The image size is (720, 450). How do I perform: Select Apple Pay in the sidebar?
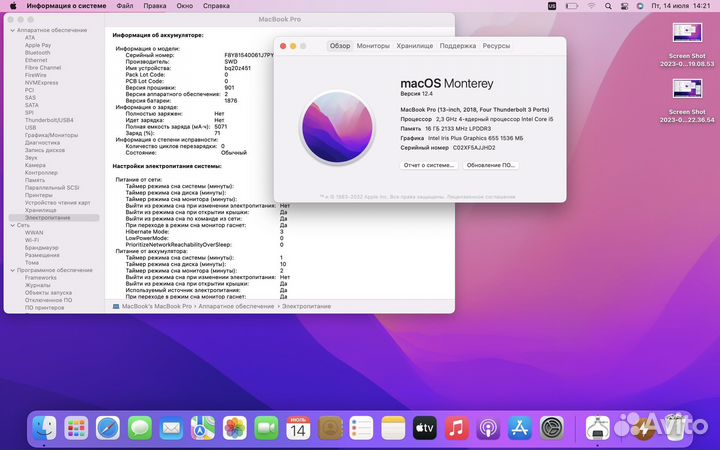[38, 45]
